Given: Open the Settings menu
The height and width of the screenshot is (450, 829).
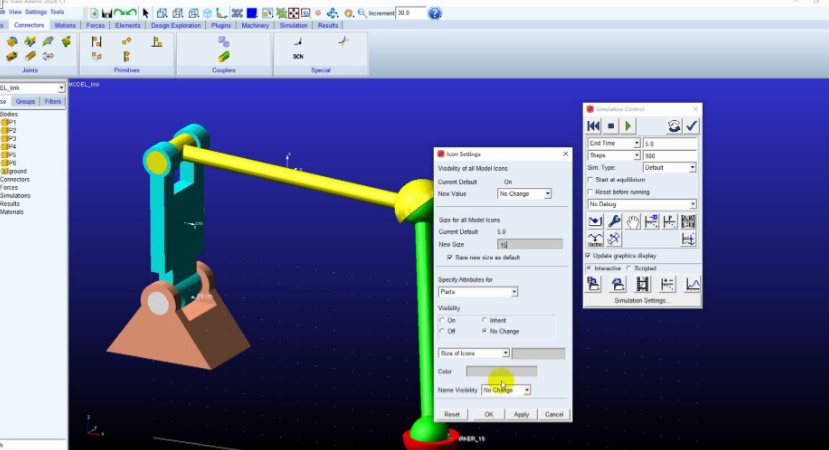Looking at the screenshot, I should [x=36, y=12].
